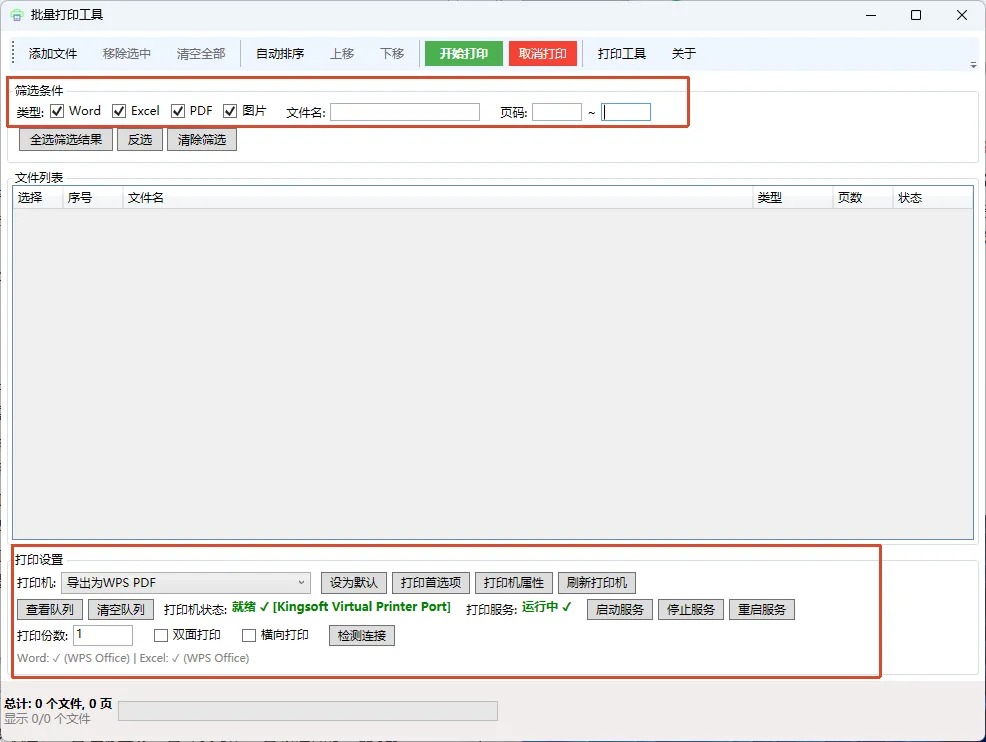Click the 全选筛选结果 button
This screenshot has height=742, width=986.
pyautogui.click(x=66, y=140)
